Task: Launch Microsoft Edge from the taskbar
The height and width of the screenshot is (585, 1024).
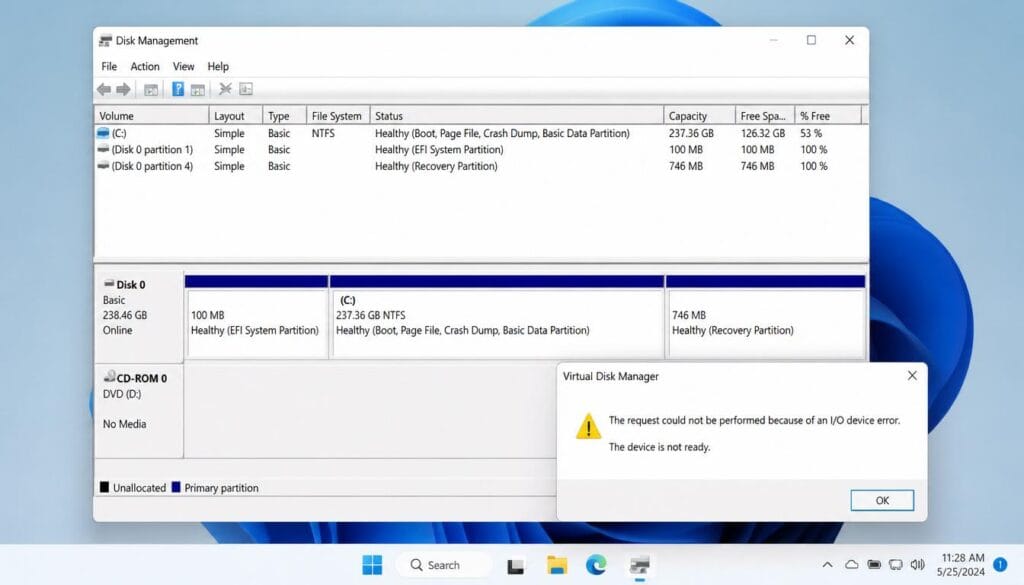Action: tap(596, 565)
